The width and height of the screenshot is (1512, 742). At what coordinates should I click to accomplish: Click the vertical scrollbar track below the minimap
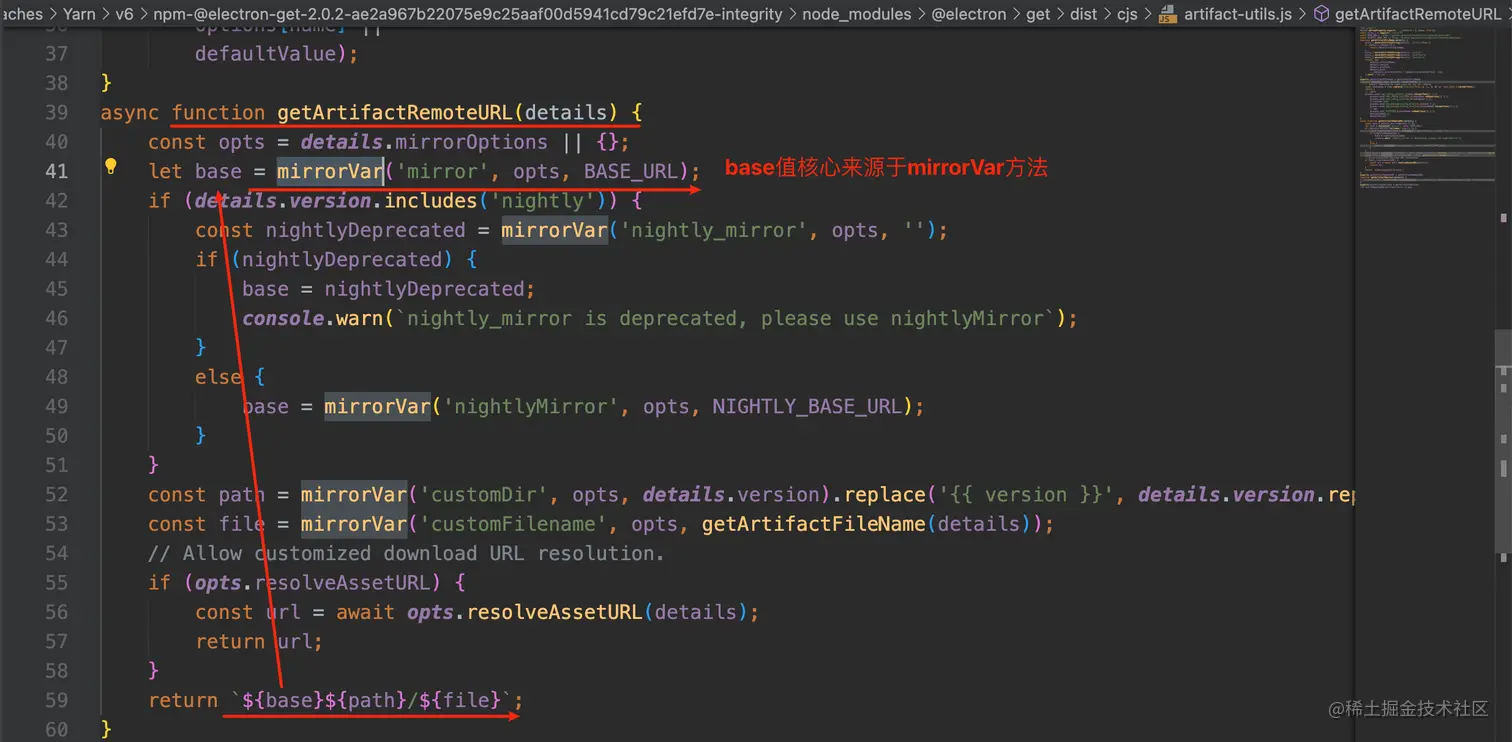tap(1505, 450)
